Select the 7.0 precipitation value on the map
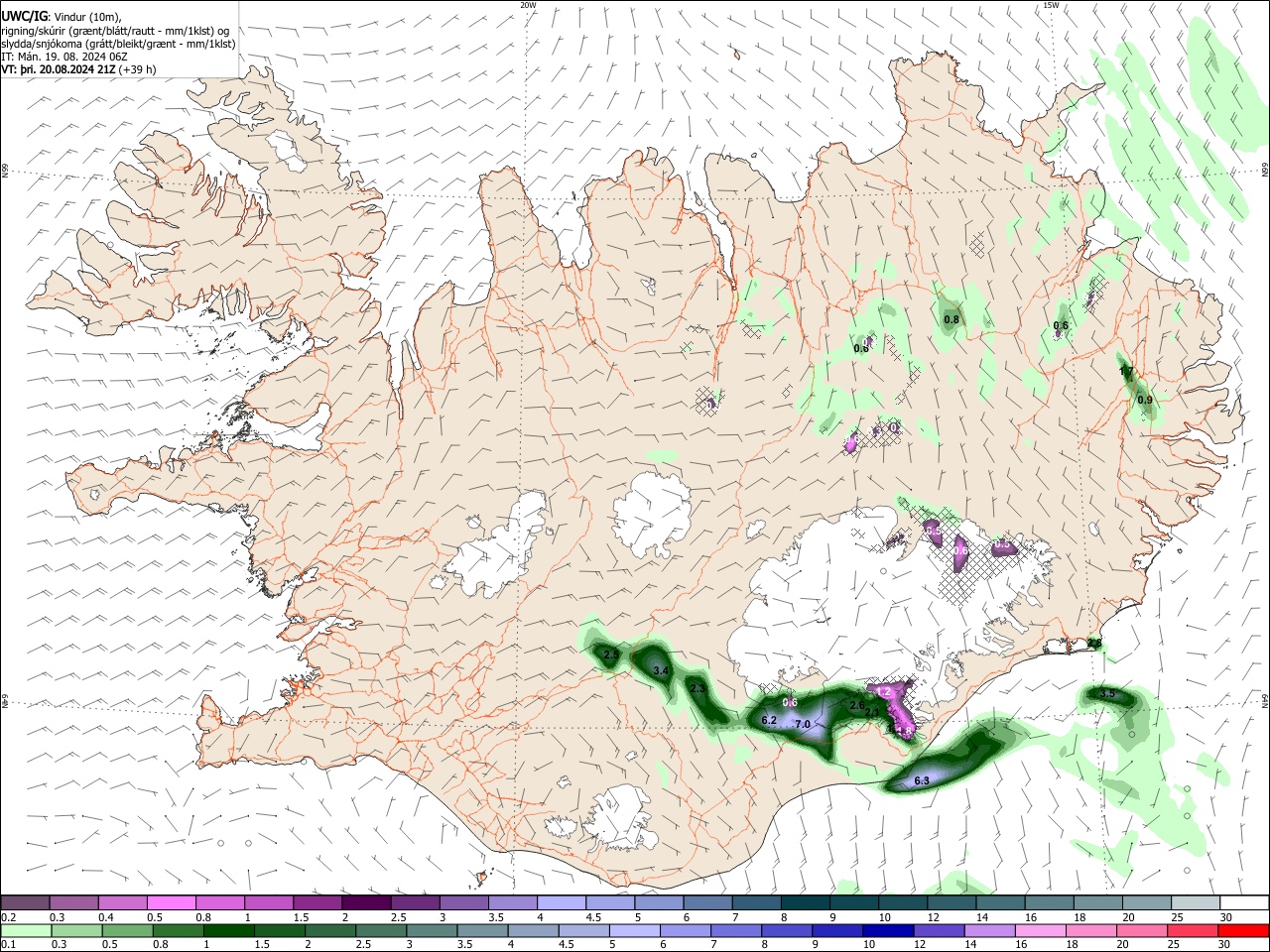The width and height of the screenshot is (1270, 952). point(803,724)
